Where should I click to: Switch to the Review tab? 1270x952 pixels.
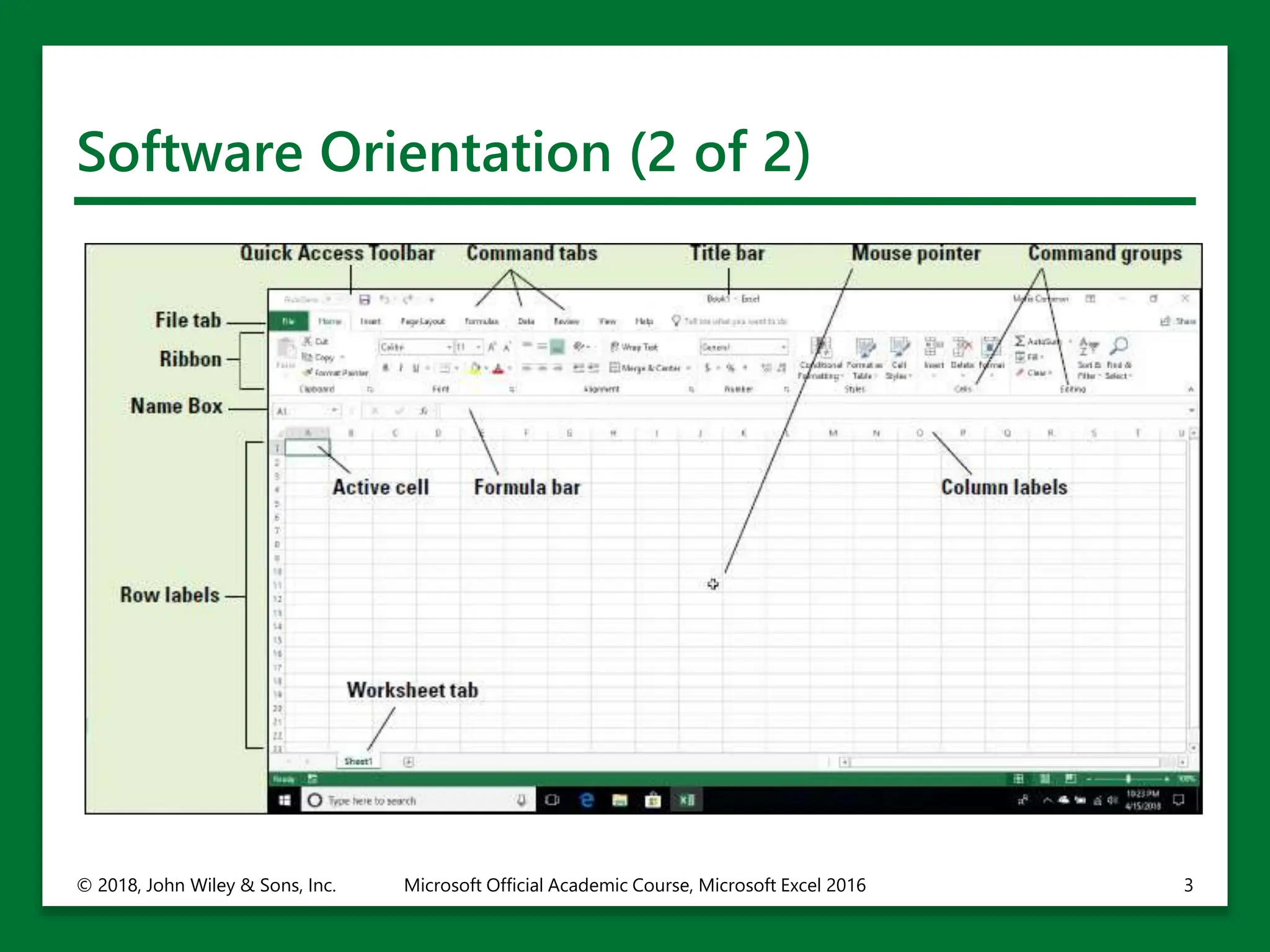point(566,321)
